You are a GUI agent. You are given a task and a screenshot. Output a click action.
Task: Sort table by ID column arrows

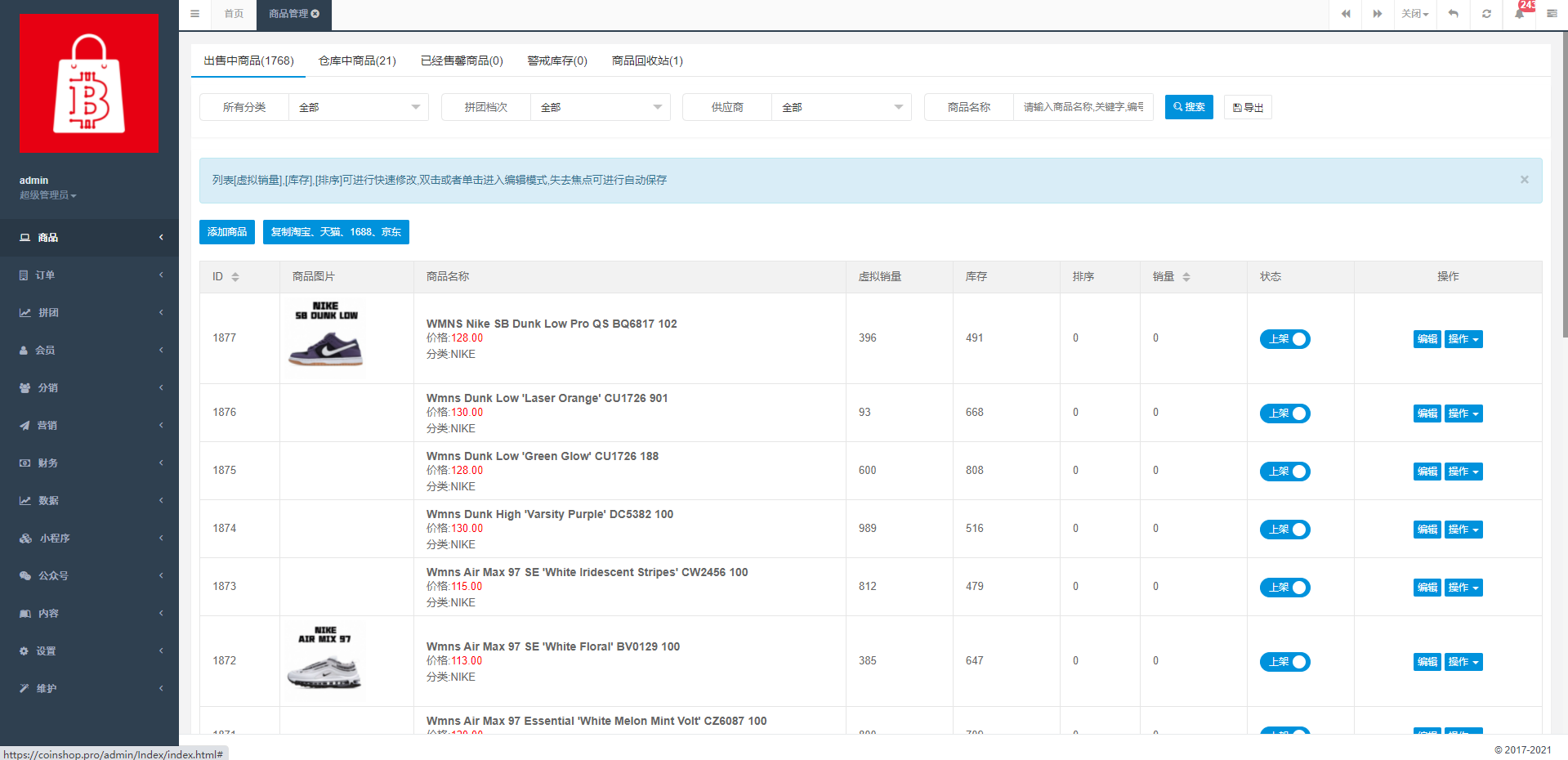click(x=235, y=277)
